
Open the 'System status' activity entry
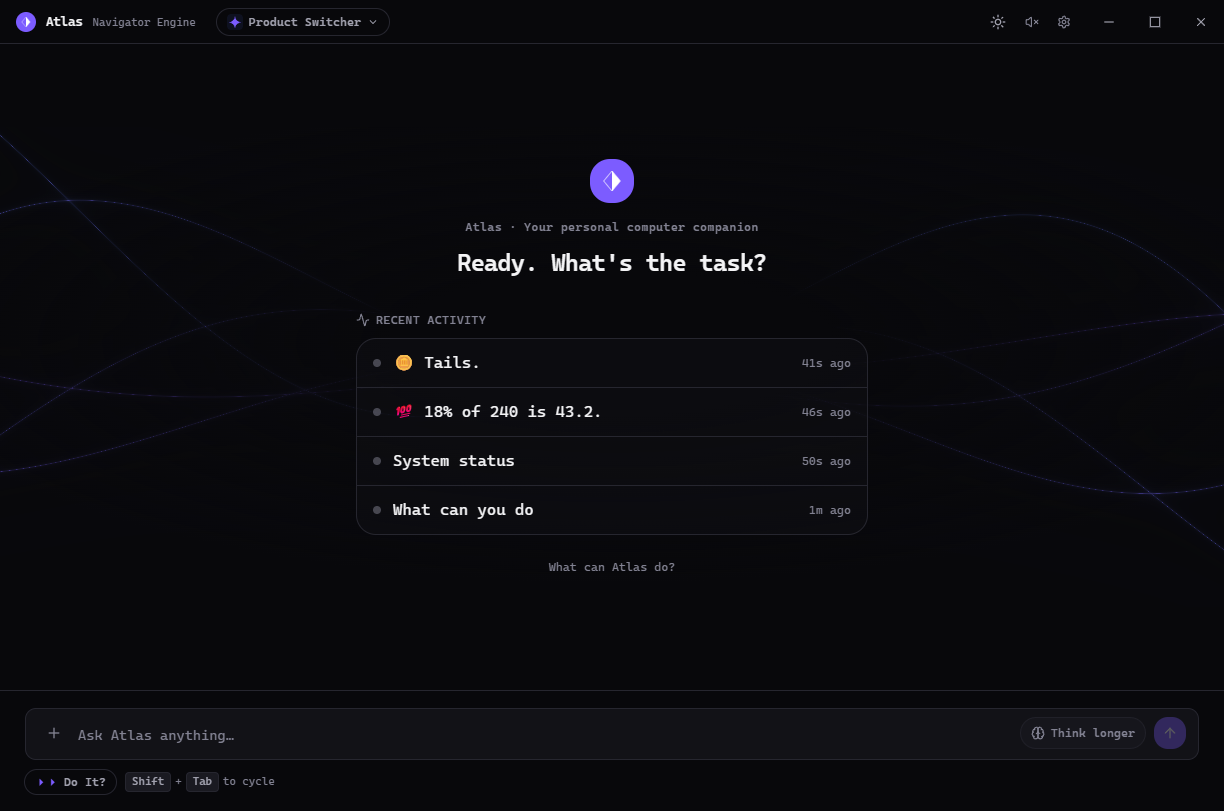612,461
